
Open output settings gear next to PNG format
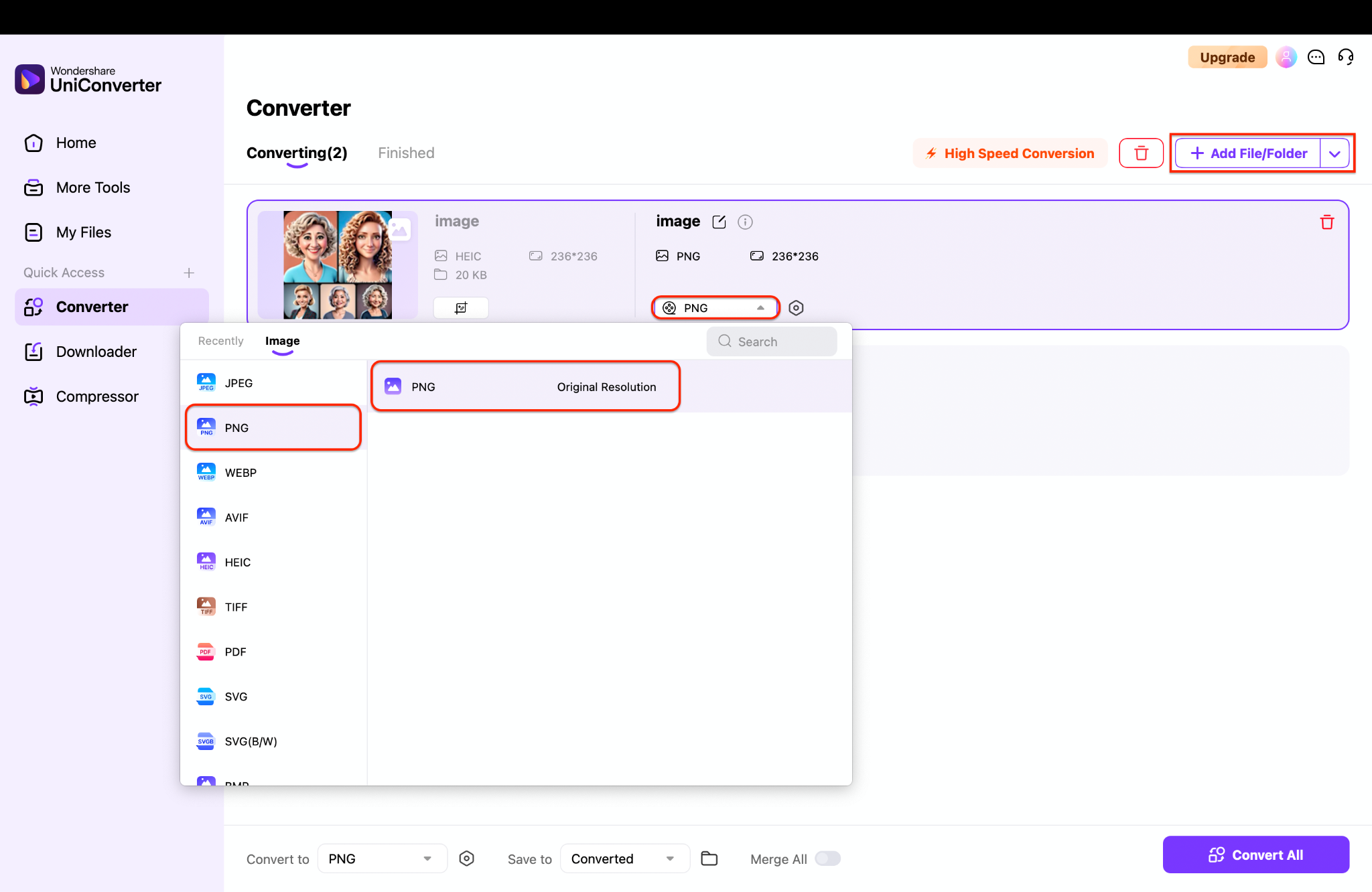tap(796, 307)
